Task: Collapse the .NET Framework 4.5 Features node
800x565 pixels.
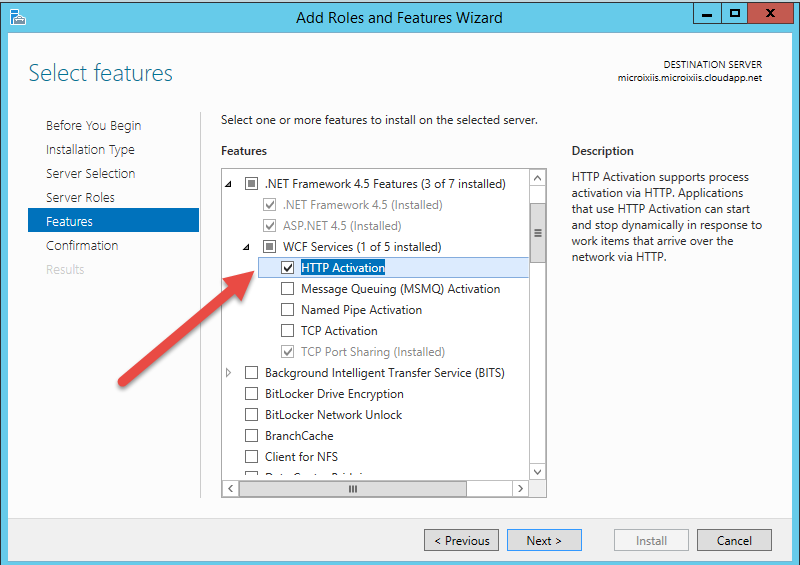Action: coord(229,184)
